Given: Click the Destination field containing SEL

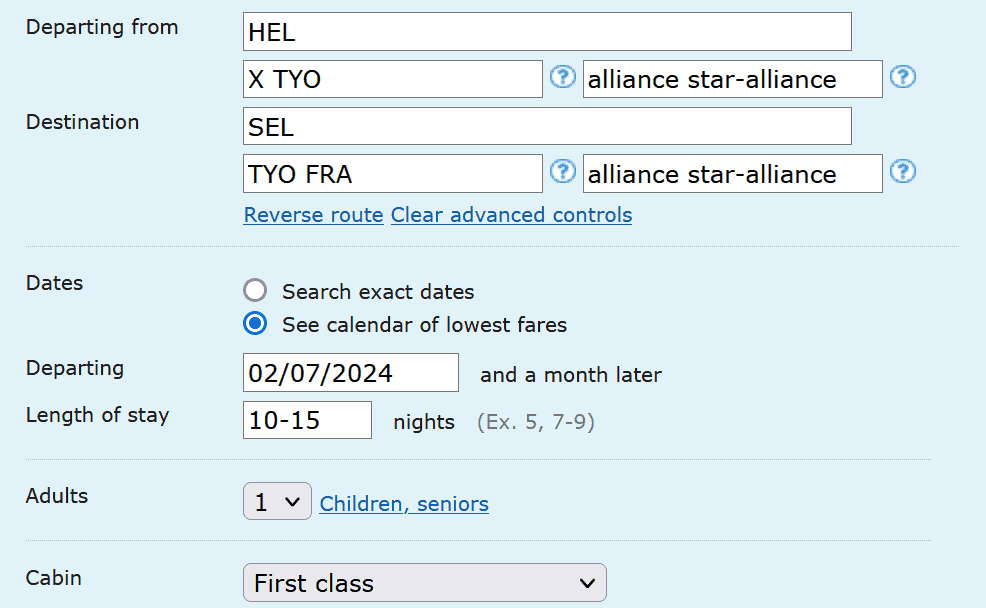Looking at the screenshot, I should 546,126.
